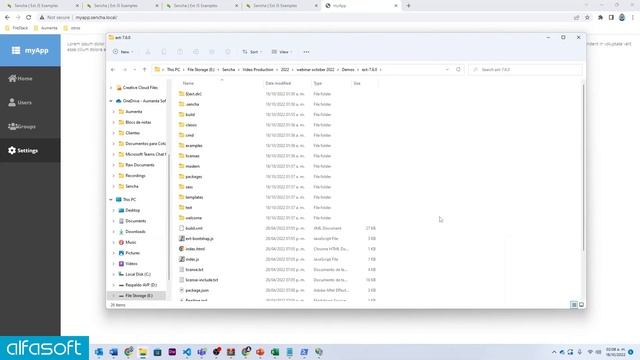Expand the Desktop node in navigation pane

114,210
